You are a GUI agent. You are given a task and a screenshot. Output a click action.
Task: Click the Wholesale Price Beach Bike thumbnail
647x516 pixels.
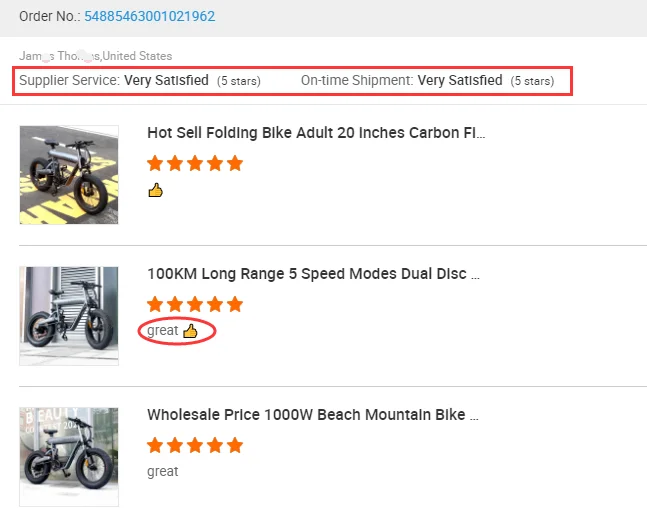point(69,456)
